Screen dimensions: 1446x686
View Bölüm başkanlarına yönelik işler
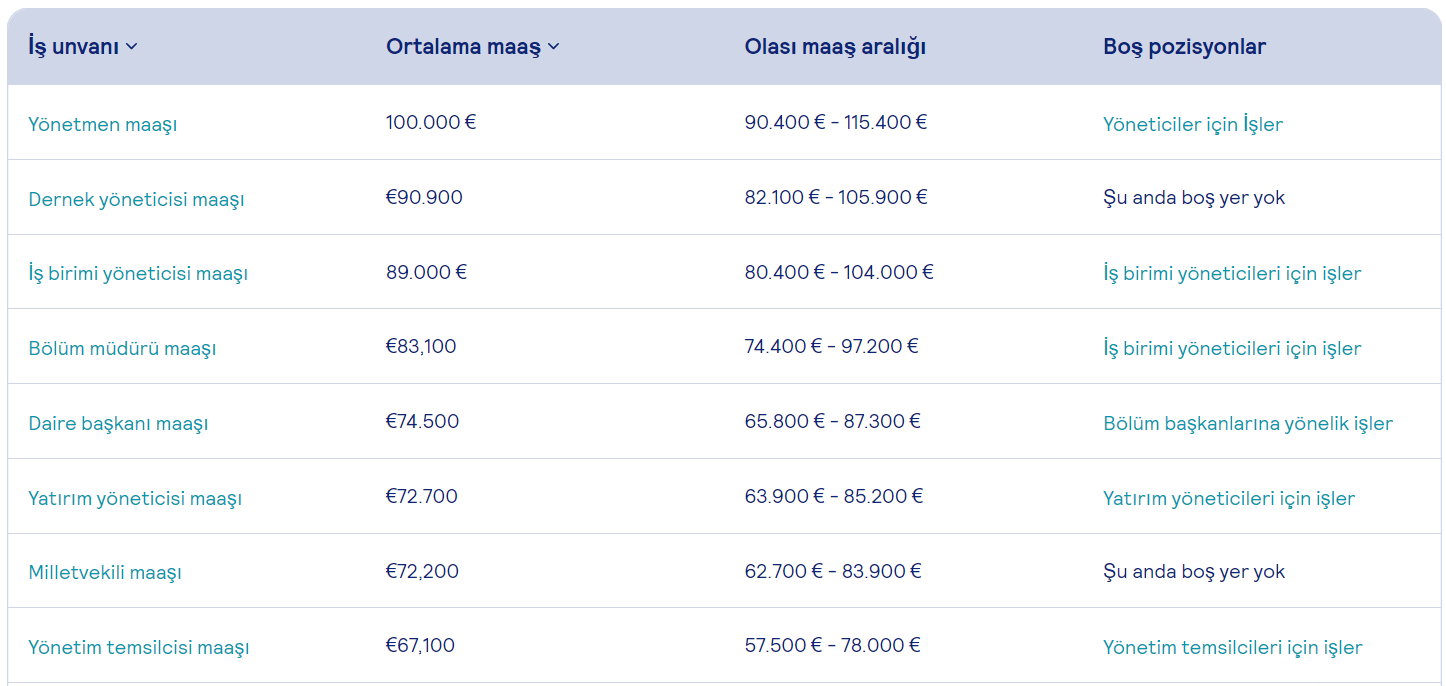[1248, 424]
